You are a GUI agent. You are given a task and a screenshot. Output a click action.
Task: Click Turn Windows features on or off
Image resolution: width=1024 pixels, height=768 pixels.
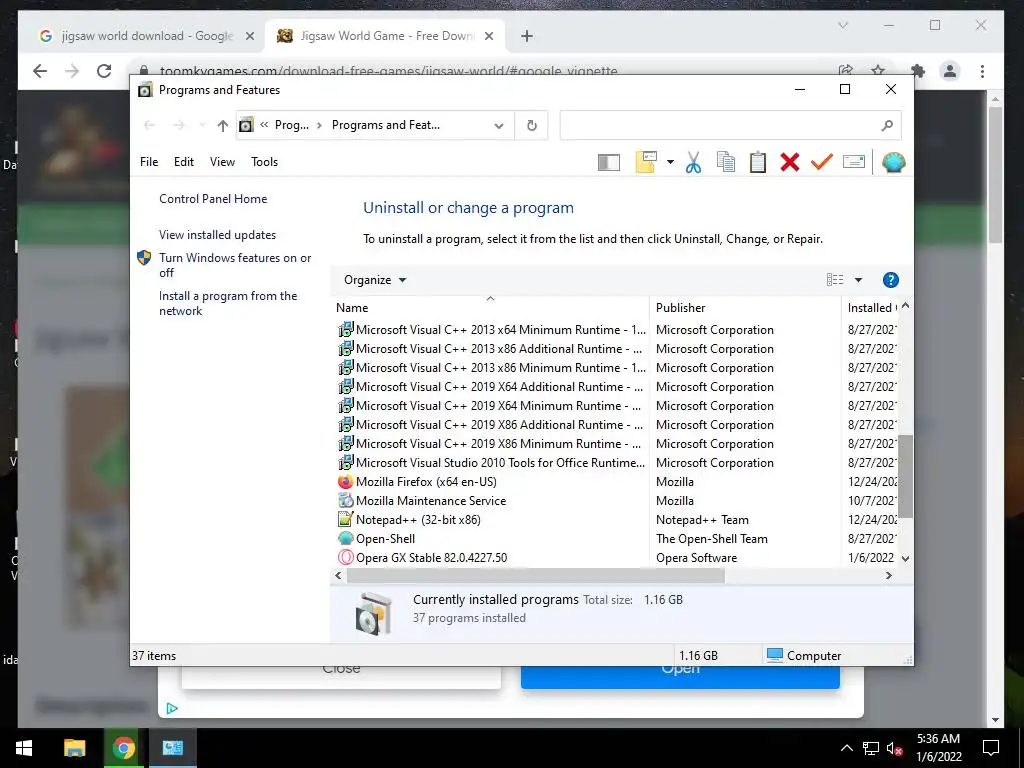(235, 265)
